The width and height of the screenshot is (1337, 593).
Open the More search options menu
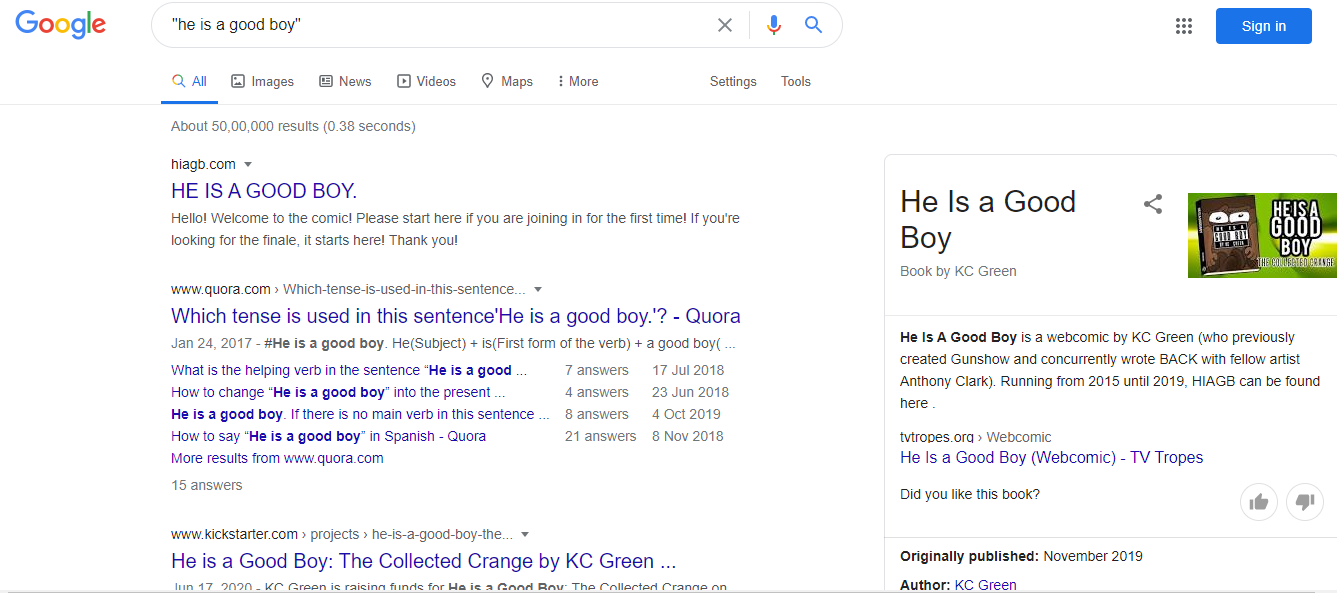578,81
